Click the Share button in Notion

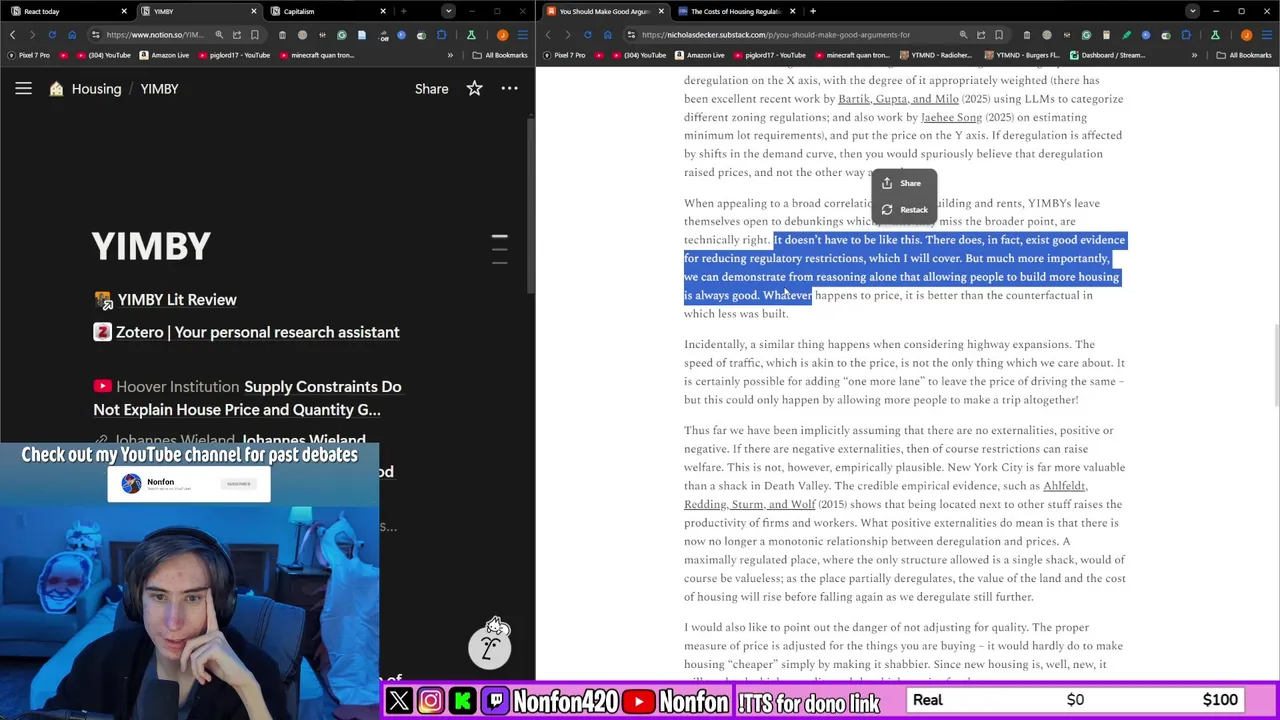(432, 89)
